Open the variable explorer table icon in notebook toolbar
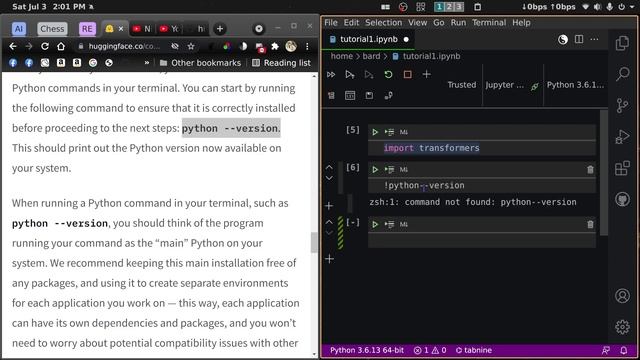 click(350, 96)
